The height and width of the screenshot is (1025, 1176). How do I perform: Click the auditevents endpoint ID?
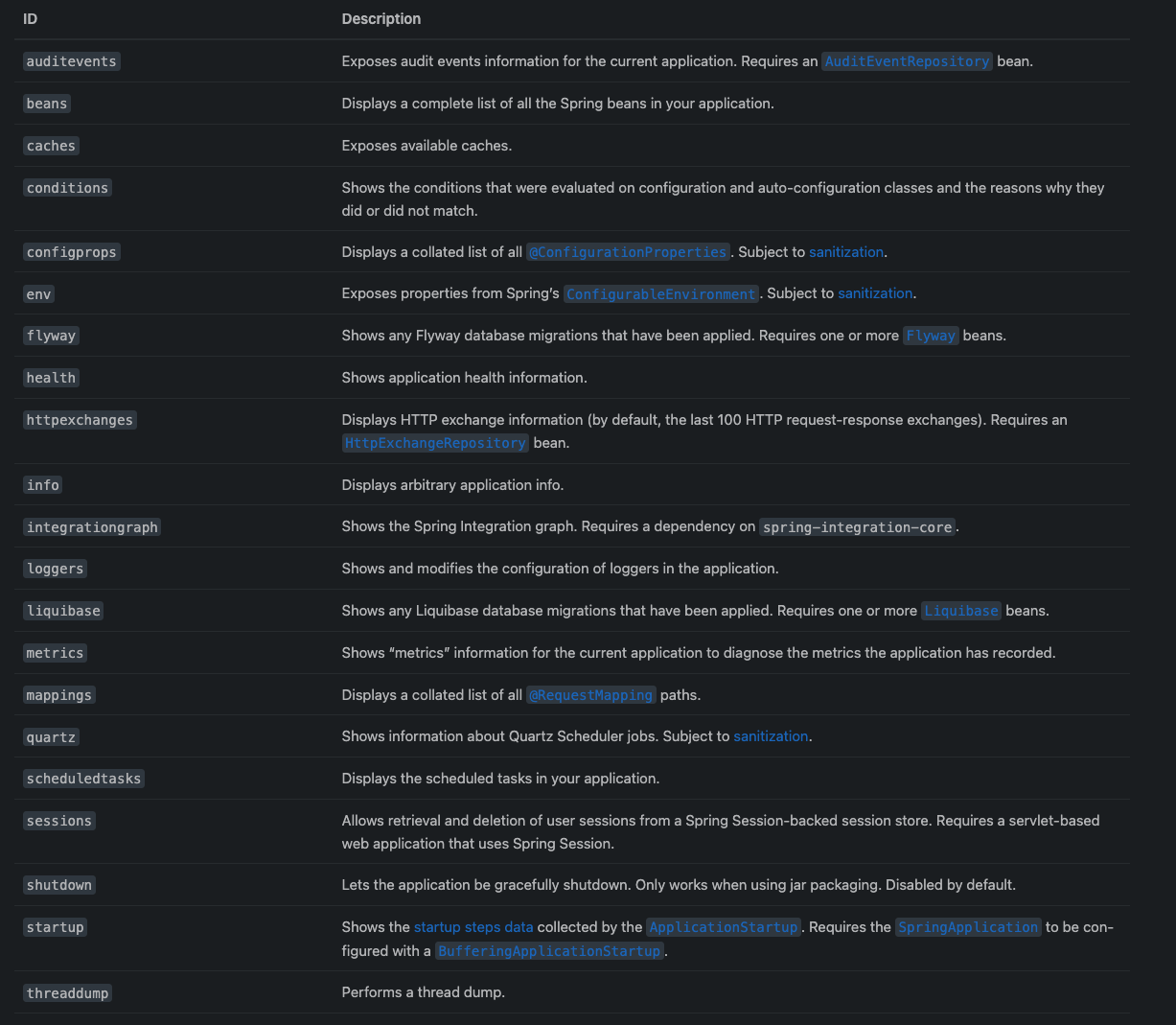(x=72, y=61)
